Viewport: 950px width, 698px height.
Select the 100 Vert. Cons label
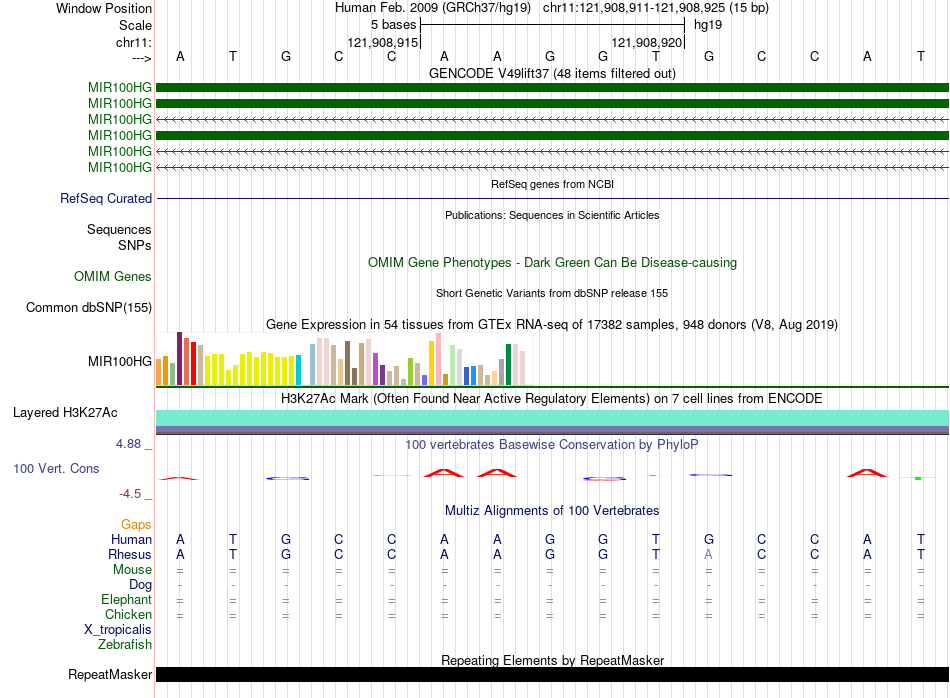pyautogui.click(x=56, y=468)
